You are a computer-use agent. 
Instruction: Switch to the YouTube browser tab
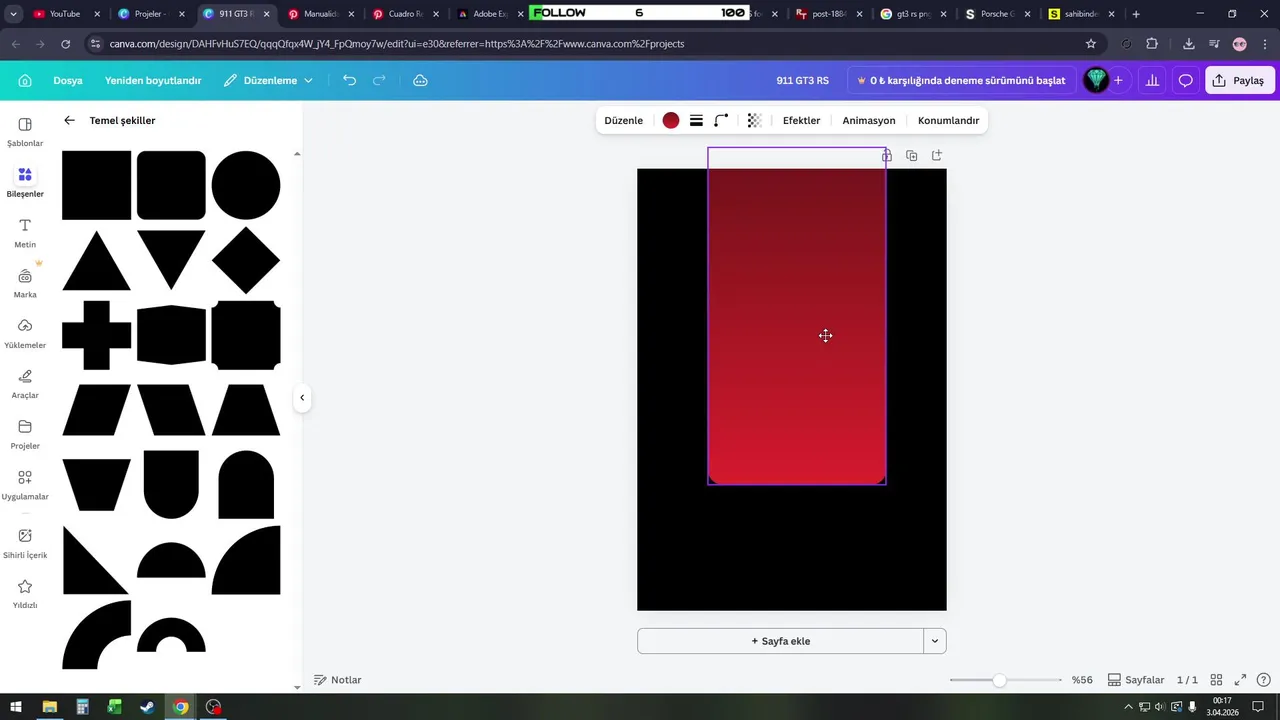pos(66,14)
